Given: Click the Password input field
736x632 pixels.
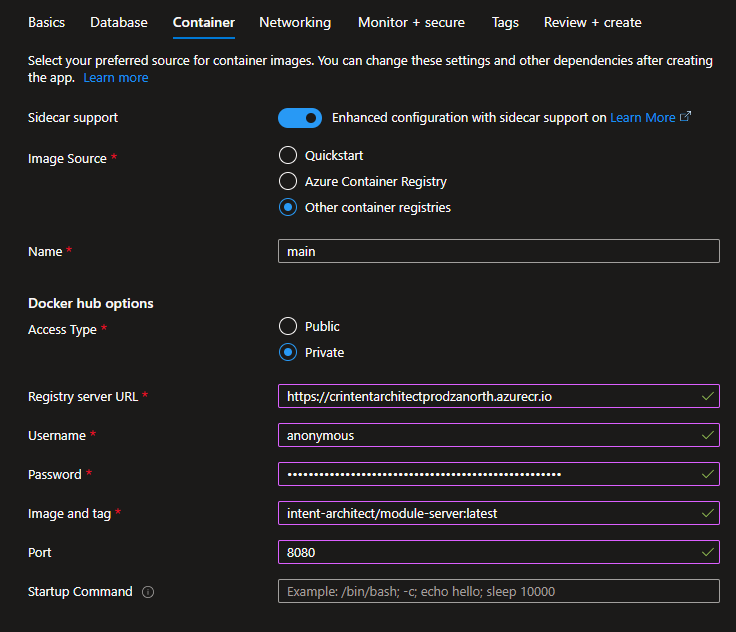Looking at the screenshot, I should (490, 474).
